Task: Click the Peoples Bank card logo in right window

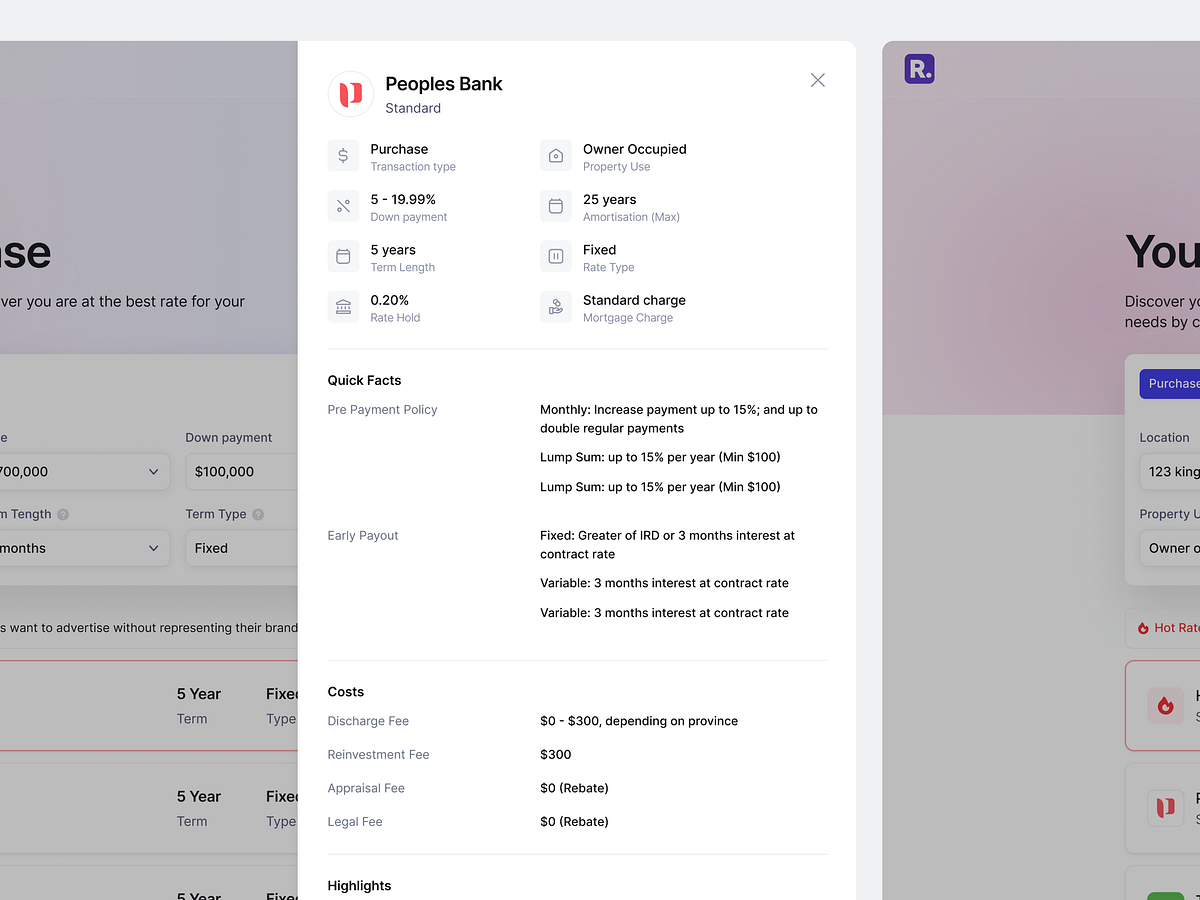Action: 1165,808
